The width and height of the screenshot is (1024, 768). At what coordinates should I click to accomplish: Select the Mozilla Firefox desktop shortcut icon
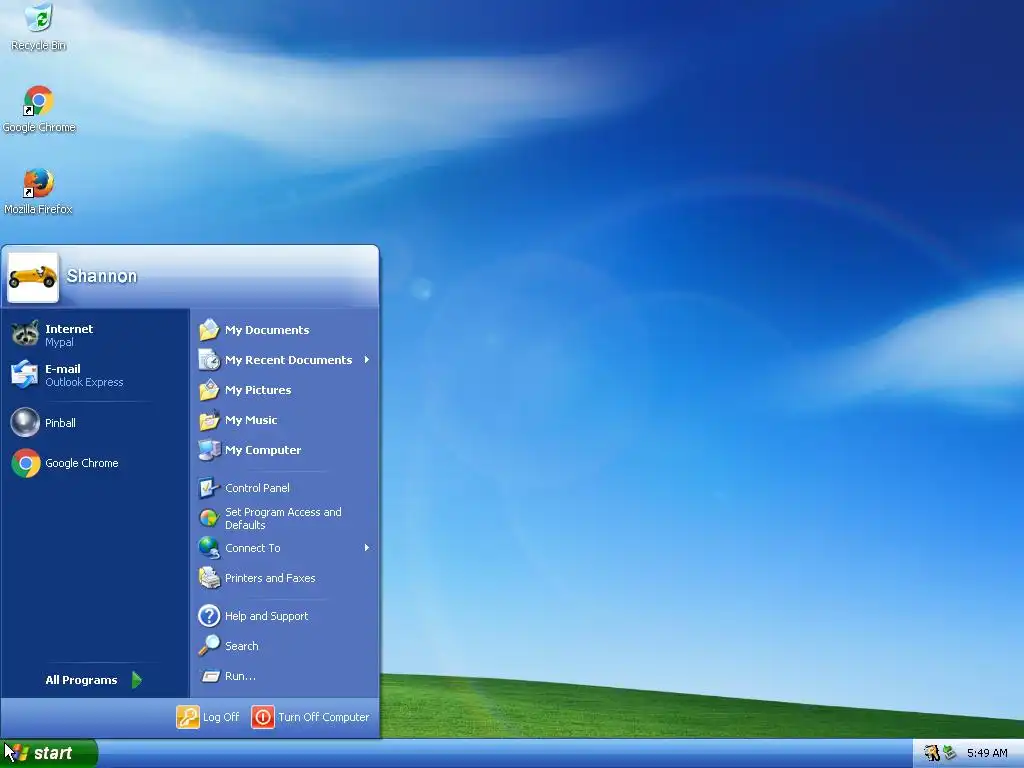click(x=39, y=183)
